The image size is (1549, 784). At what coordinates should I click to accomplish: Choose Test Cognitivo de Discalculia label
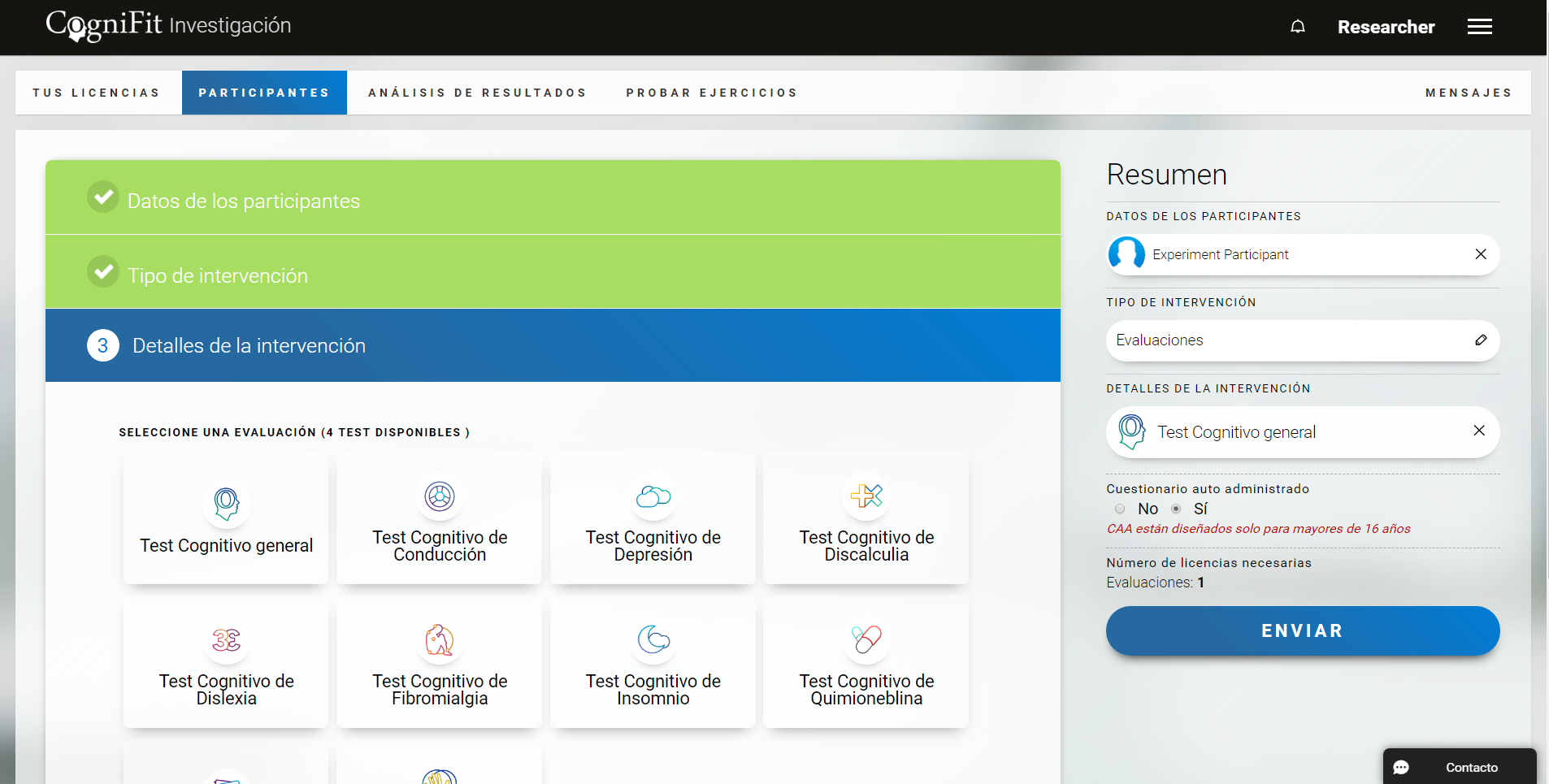[866, 546]
